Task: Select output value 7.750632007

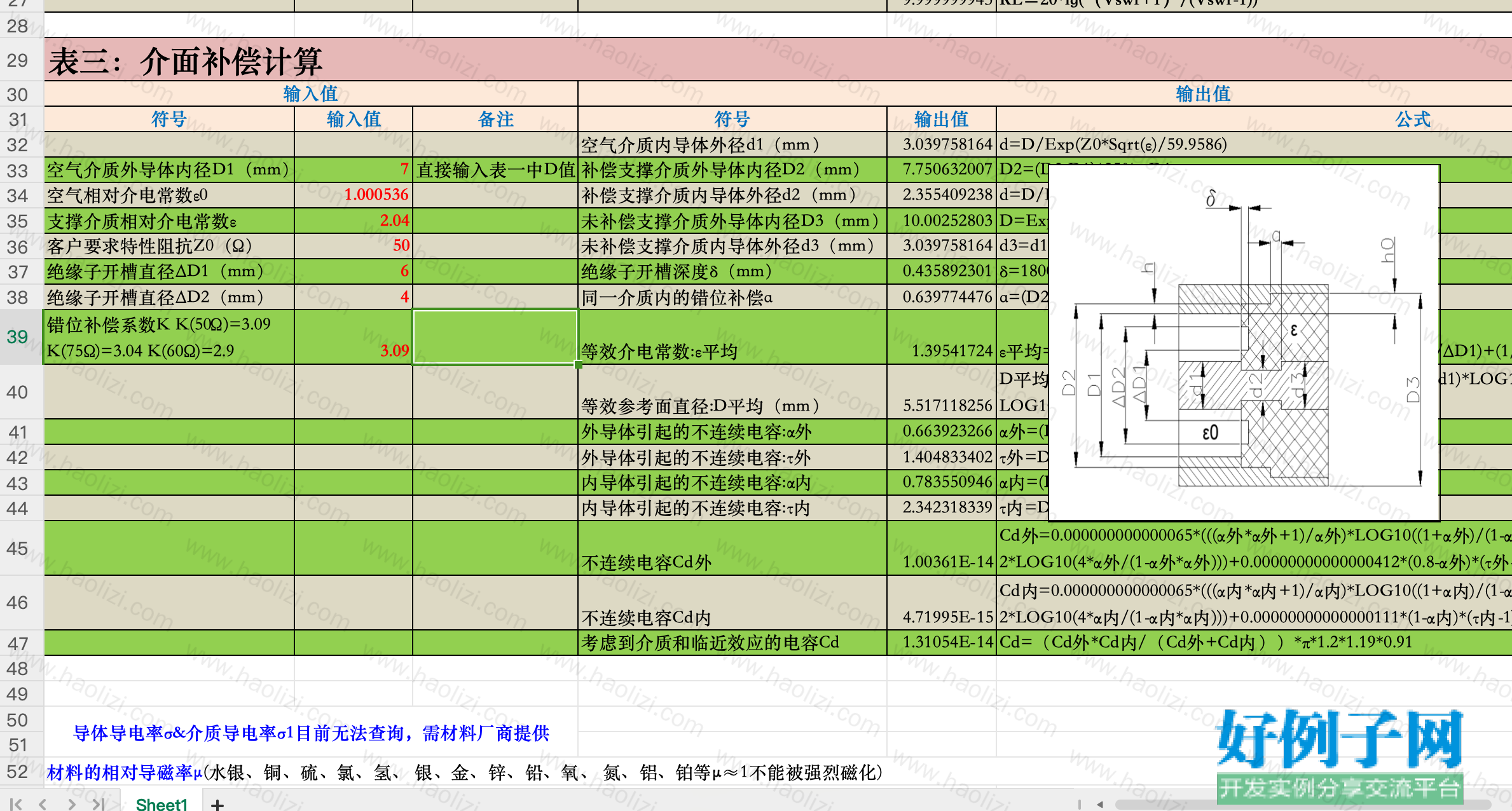Action: [942, 170]
